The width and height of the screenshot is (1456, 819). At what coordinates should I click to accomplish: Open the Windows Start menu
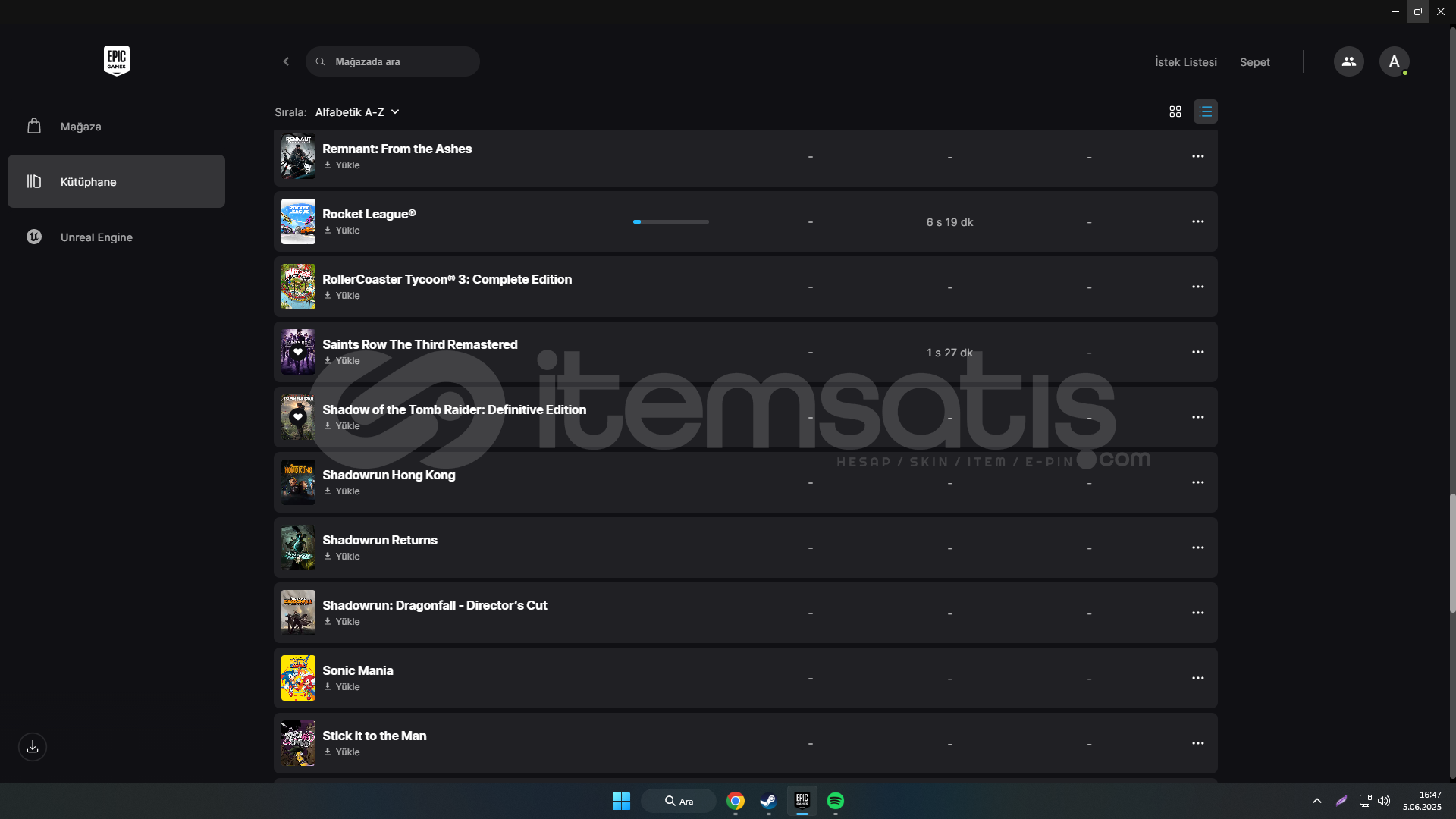point(621,801)
